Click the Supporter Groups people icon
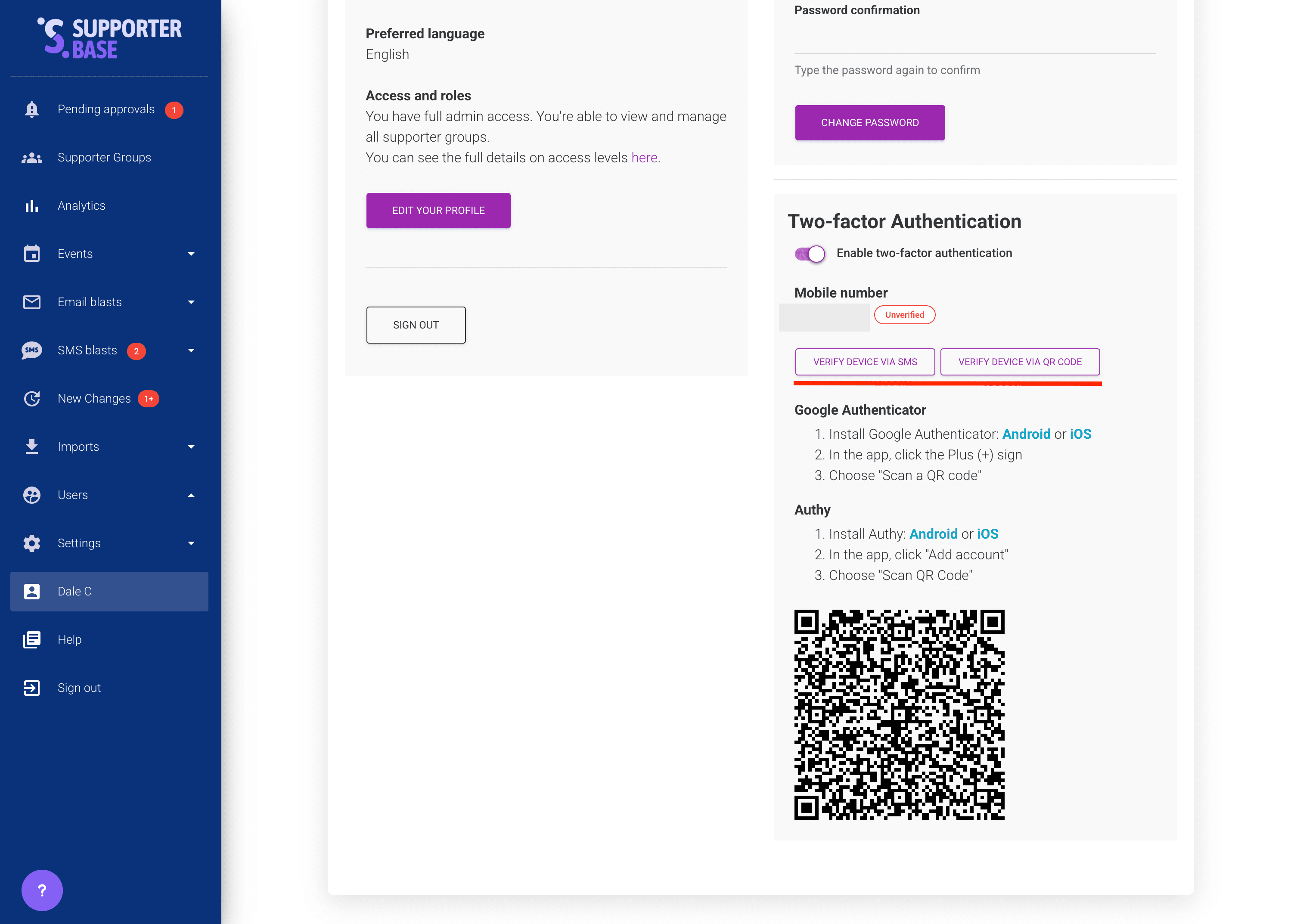Image resolution: width=1297 pixels, height=924 pixels. pyautogui.click(x=32, y=158)
